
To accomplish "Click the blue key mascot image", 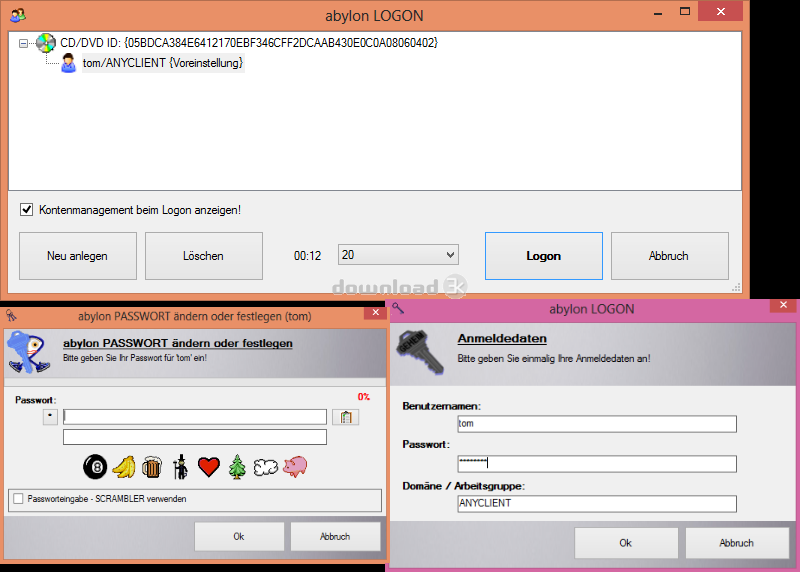I will (29, 353).
